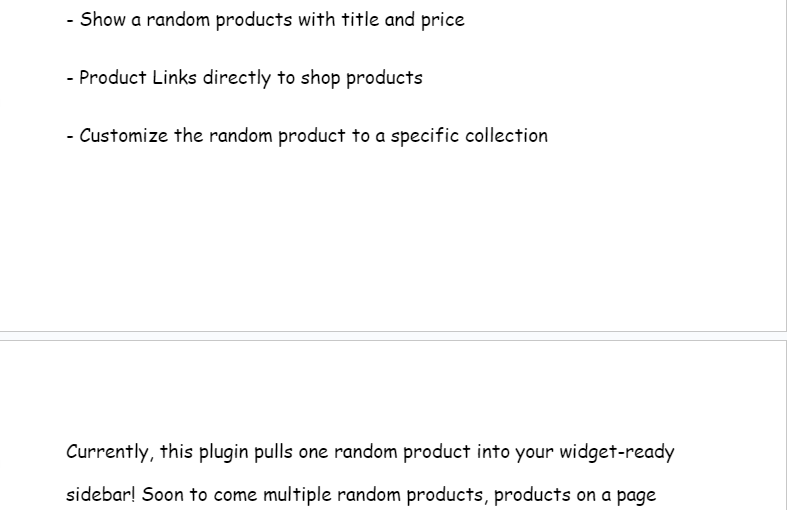Click the word 'Show' in the first bullet

[x=103, y=20]
